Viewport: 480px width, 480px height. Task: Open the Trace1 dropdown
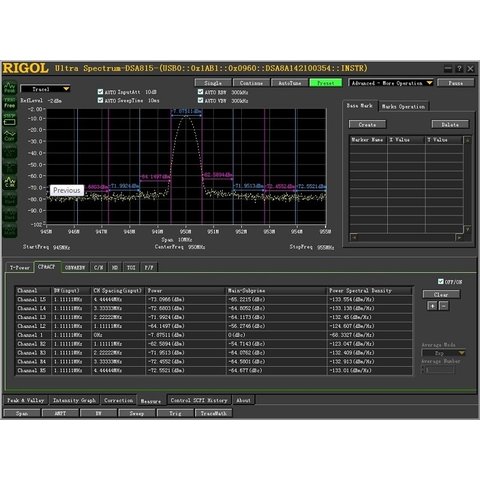click(45, 89)
